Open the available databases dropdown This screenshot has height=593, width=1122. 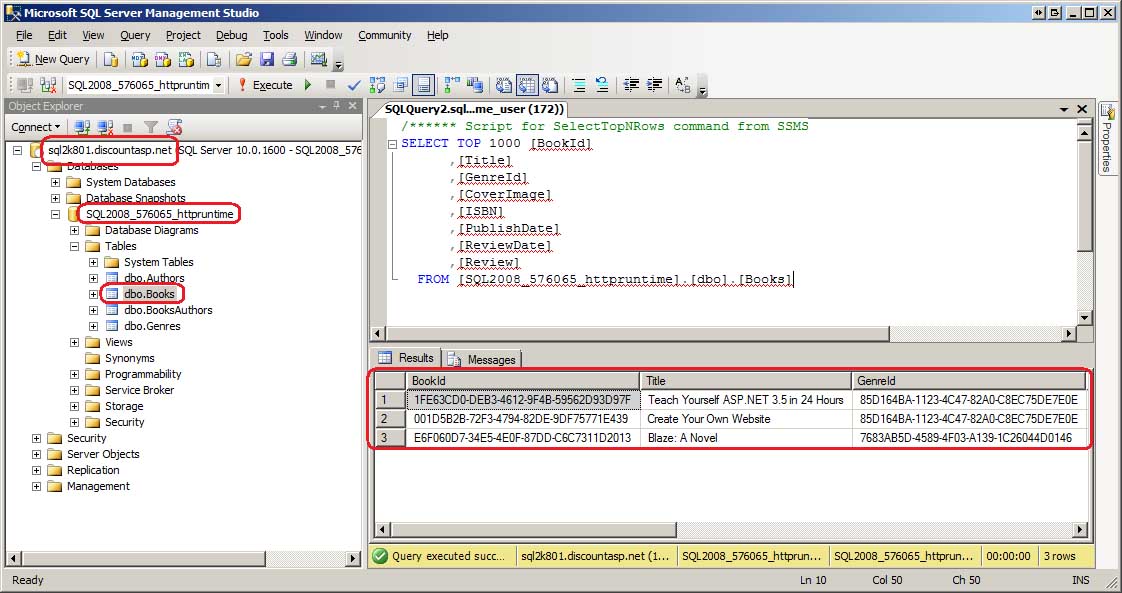pyautogui.click(x=218, y=85)
